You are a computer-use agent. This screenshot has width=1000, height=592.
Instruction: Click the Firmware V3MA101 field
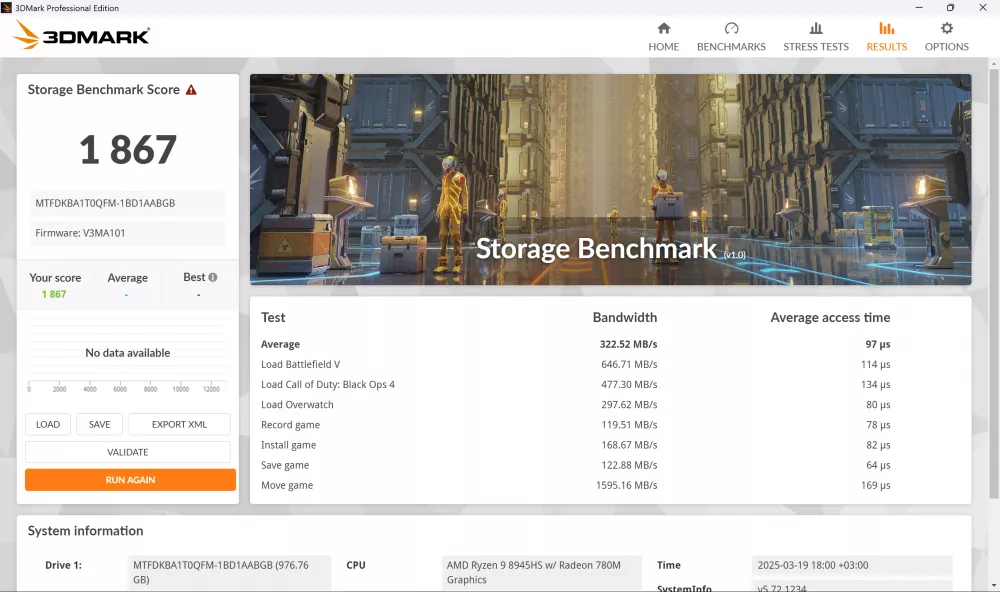126,233
